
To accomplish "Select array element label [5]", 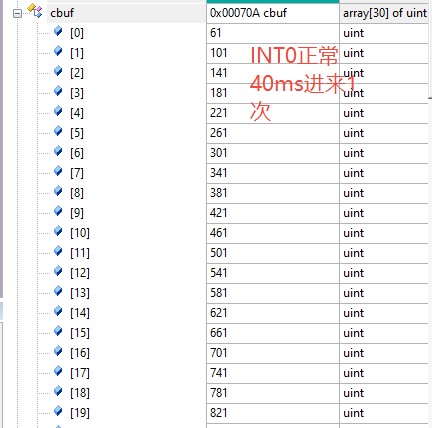I will tap(77, 133).
